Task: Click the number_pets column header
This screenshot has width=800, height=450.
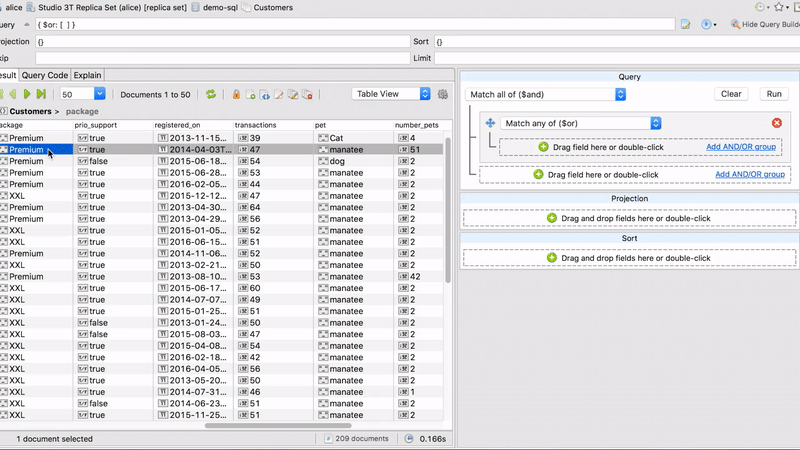Action: tap(416, 125)
